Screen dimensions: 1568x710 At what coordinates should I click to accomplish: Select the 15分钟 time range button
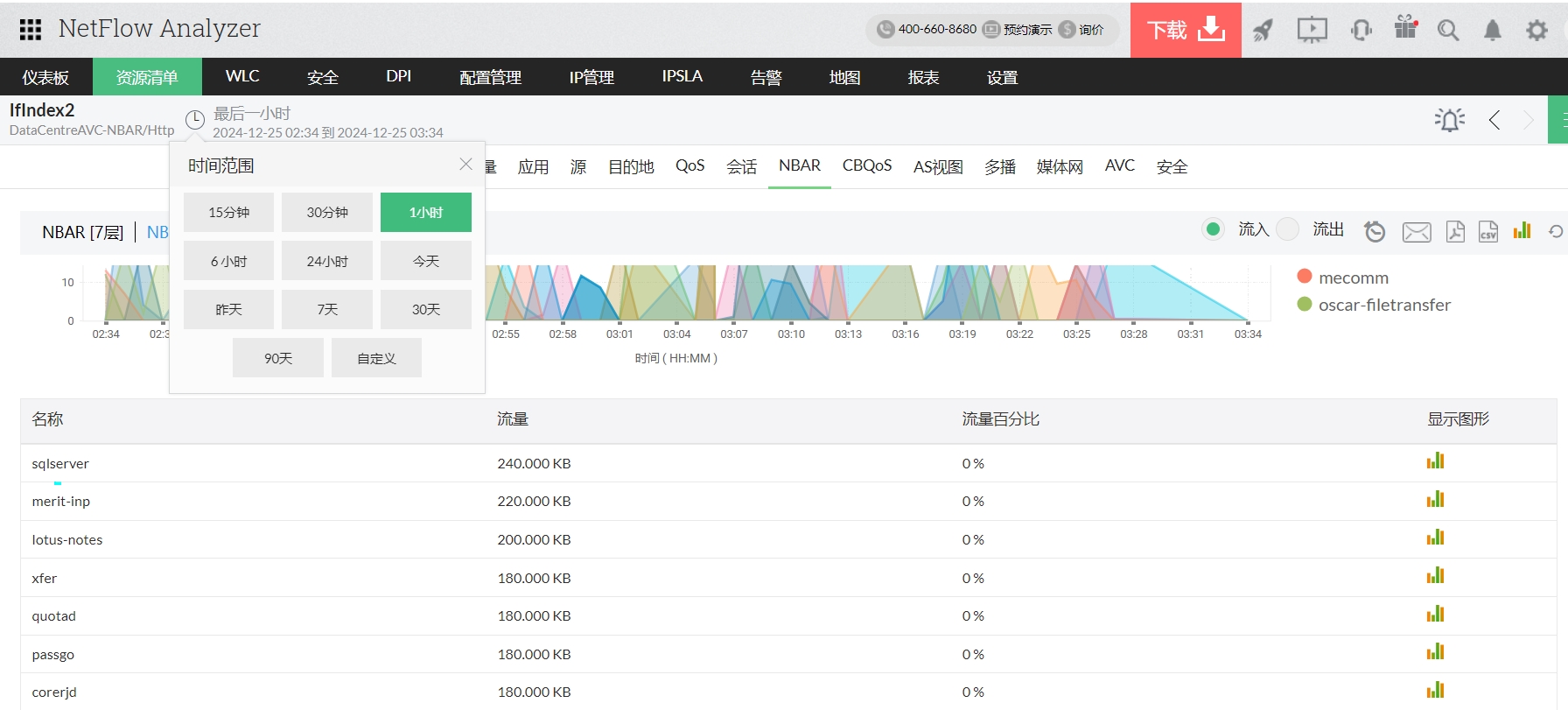pyautogui.click(x=228, y=213)
